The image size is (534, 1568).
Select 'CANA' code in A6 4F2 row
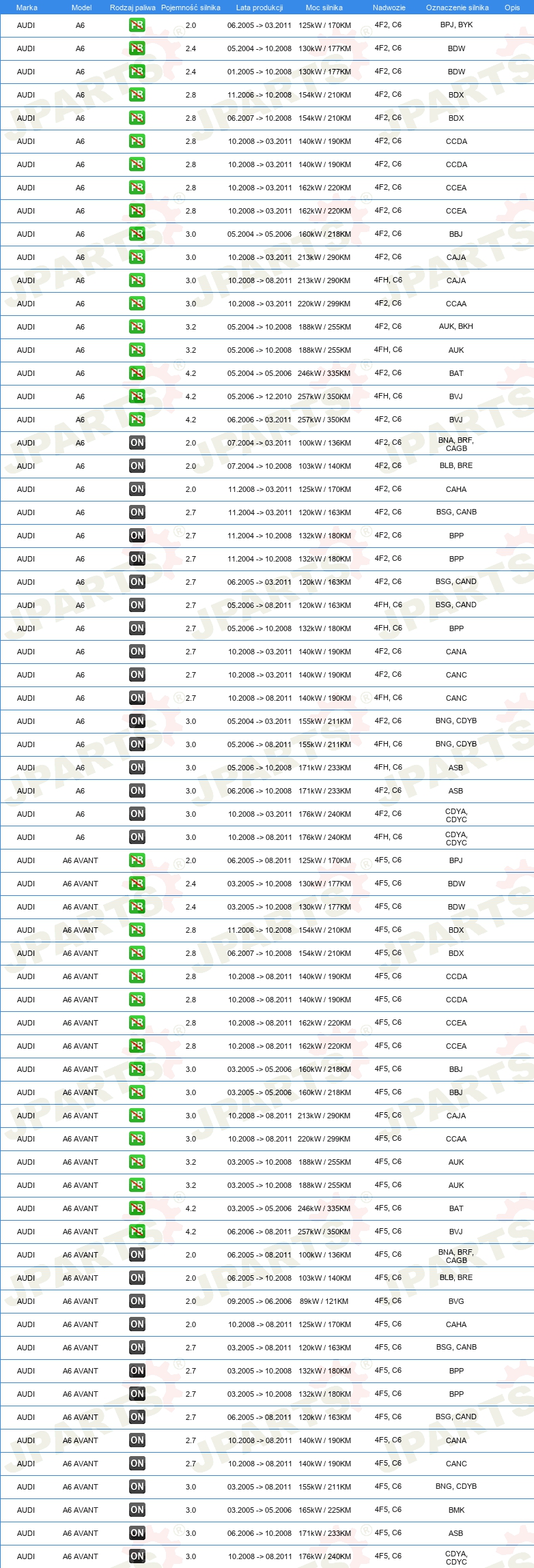[x=456, y=652]
